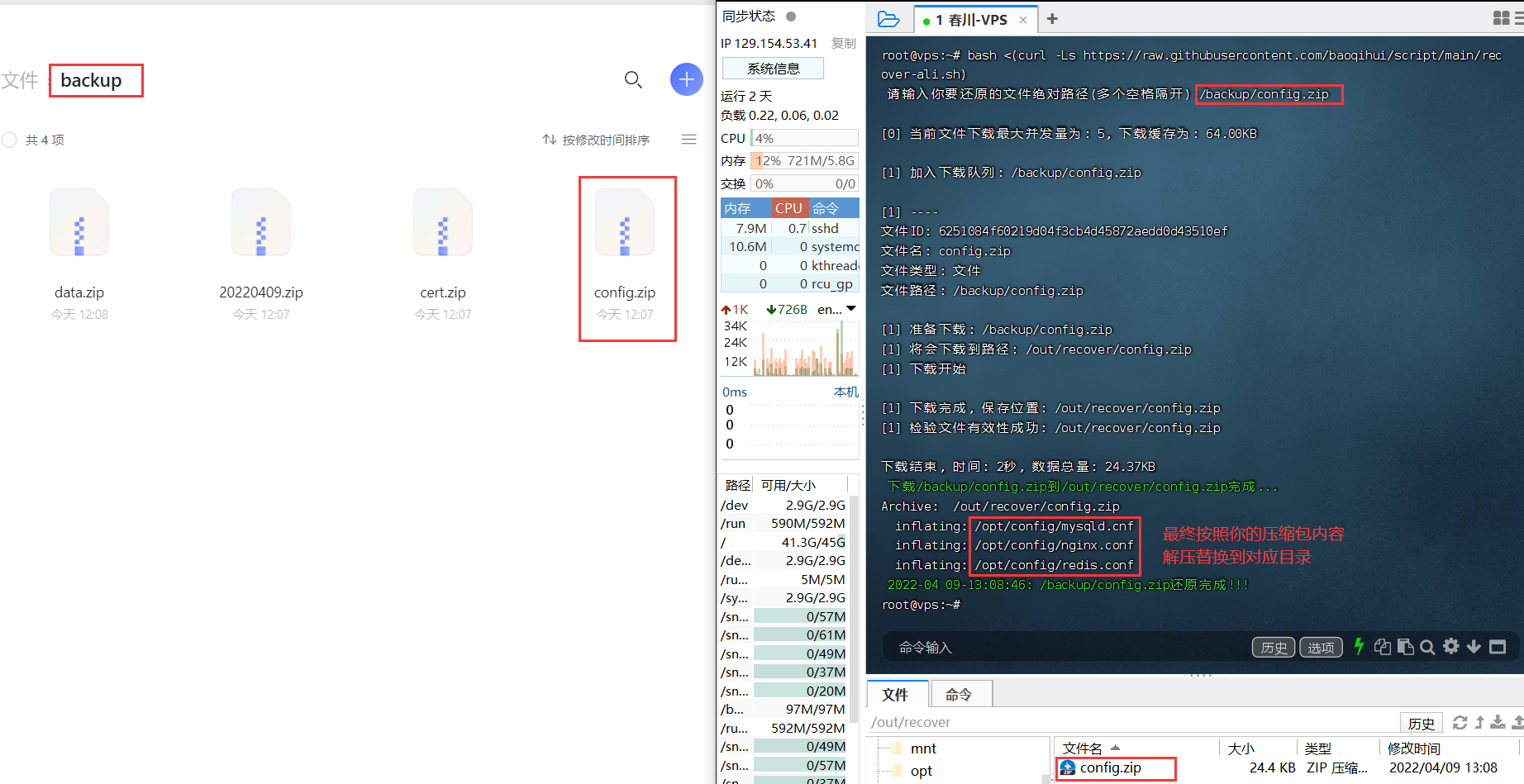The height and width of the screenshot is (784, 1524).
Task: Click the 文件 breadcrumb link
Action: point(20,80)
